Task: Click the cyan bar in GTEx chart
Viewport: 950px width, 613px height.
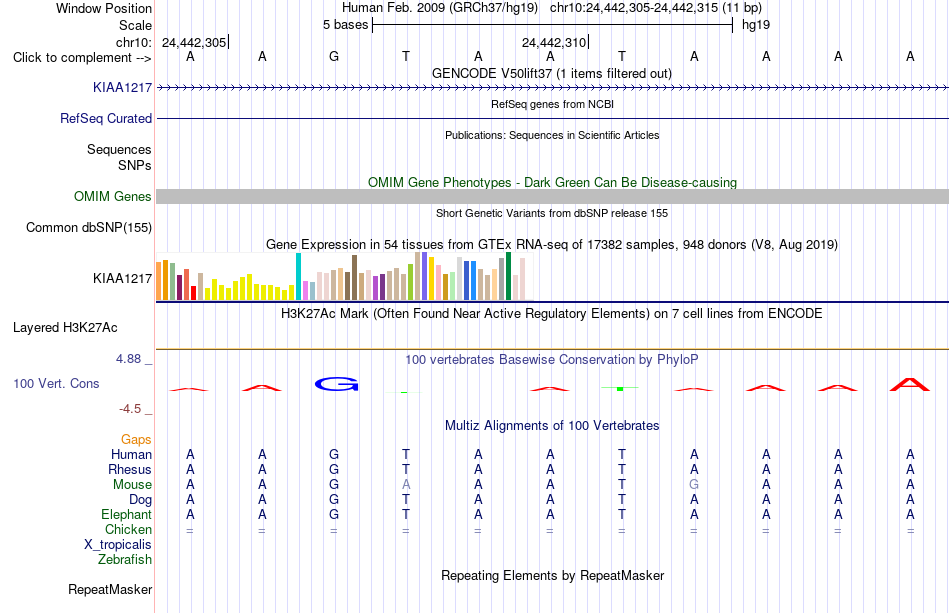Action: 299,277
